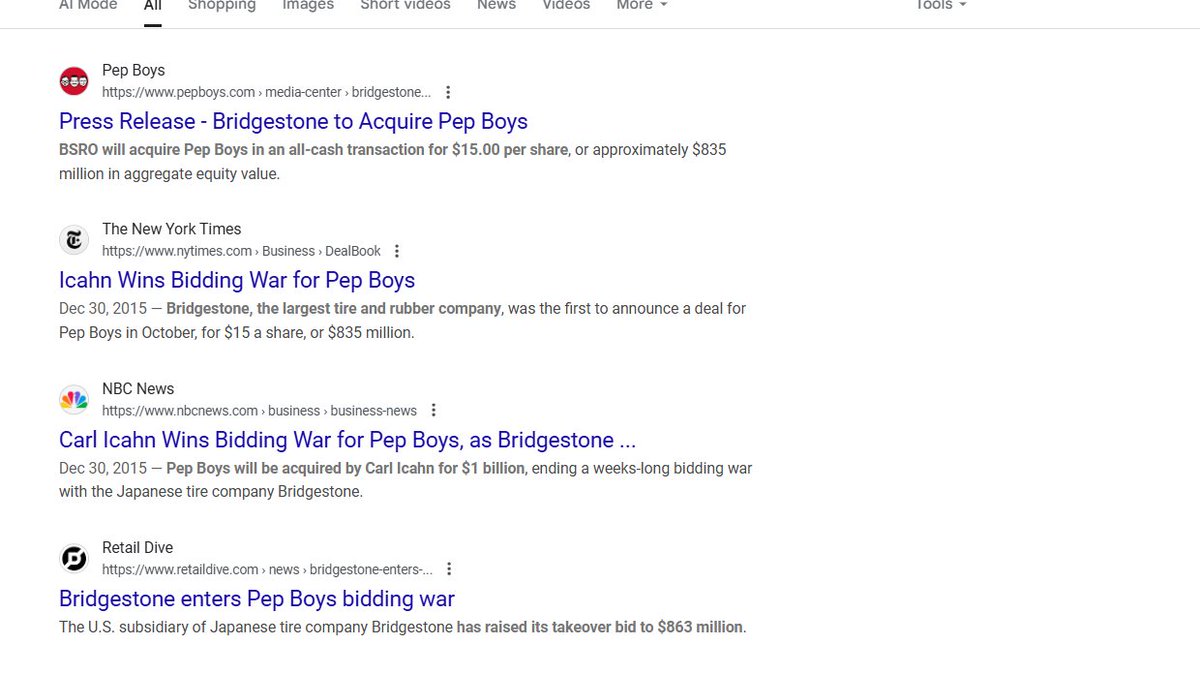Click the nytimes.com DealBook URL breadcrumb
Viewport: 1200px width, 675px height.
click(241, 251)
